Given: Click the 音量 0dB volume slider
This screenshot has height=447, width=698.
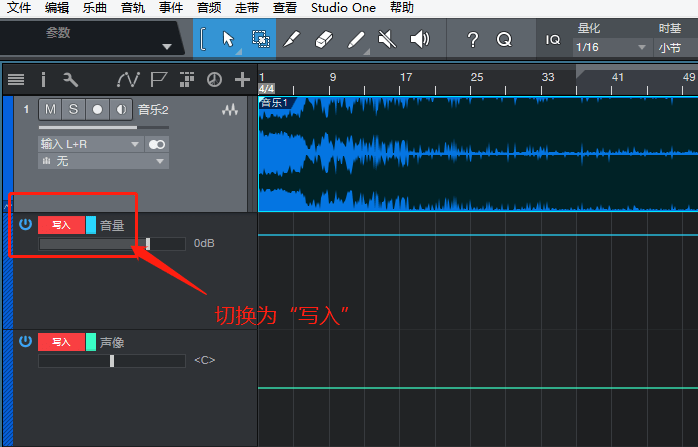Looking at the screenshot, I should pos(111,243).
